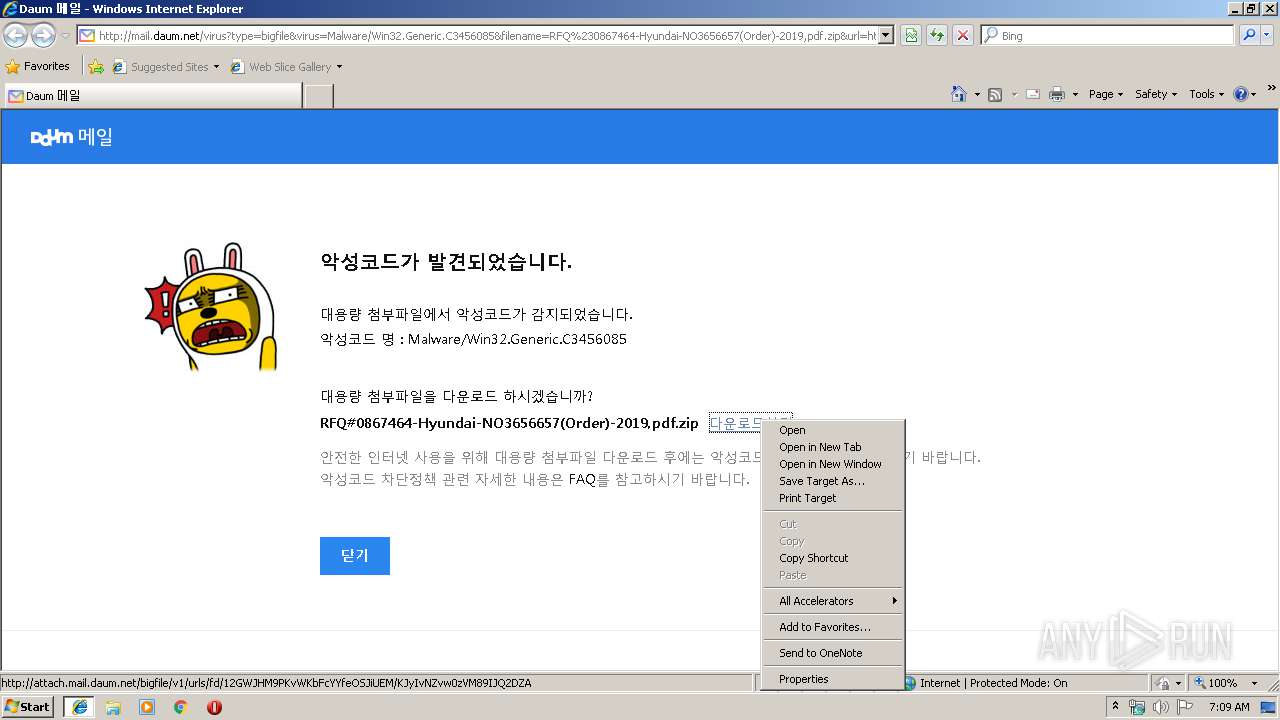The height and width of the screenshot is (720, 1280).
Task: Click the Home icon in command bar
Action: (x=958, y=94)
